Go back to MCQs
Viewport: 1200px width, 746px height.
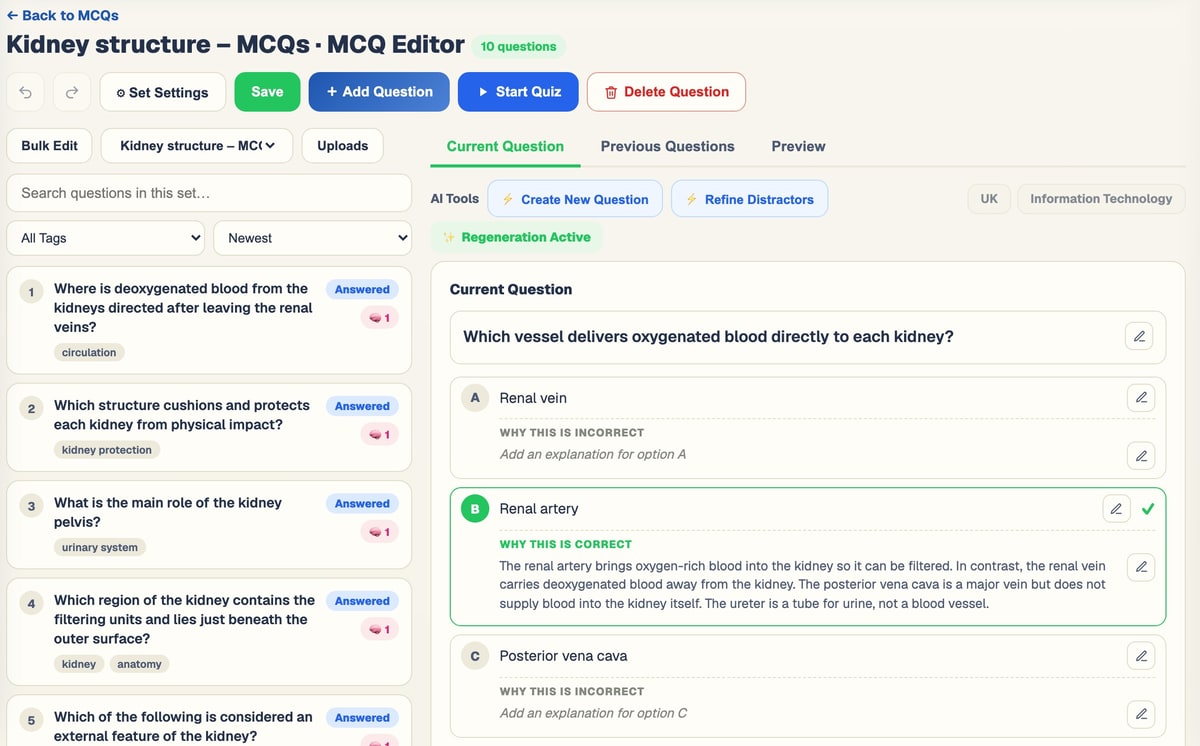click(63, 15)
